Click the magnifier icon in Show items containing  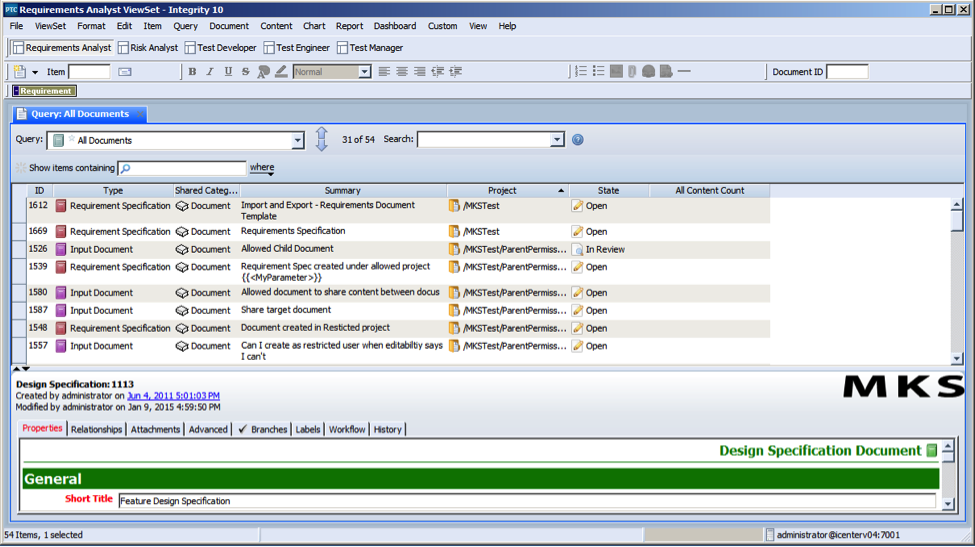pos(126,168)
